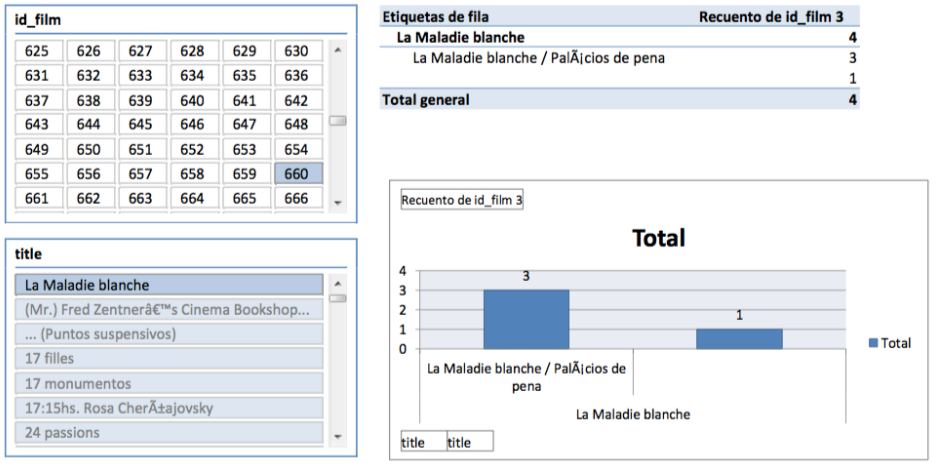938x466 pixels.
Task: Select id_film slicer item 648
Action: pyautogui.click(x=299, y=124)
